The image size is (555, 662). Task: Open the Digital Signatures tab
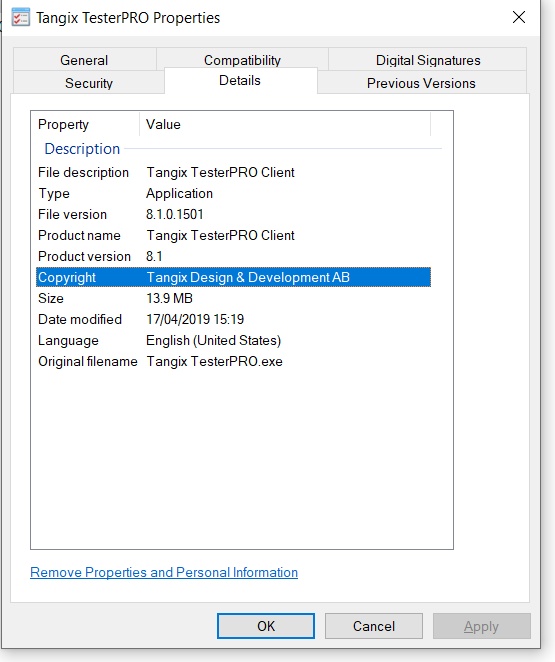click(x=428, y=60)
